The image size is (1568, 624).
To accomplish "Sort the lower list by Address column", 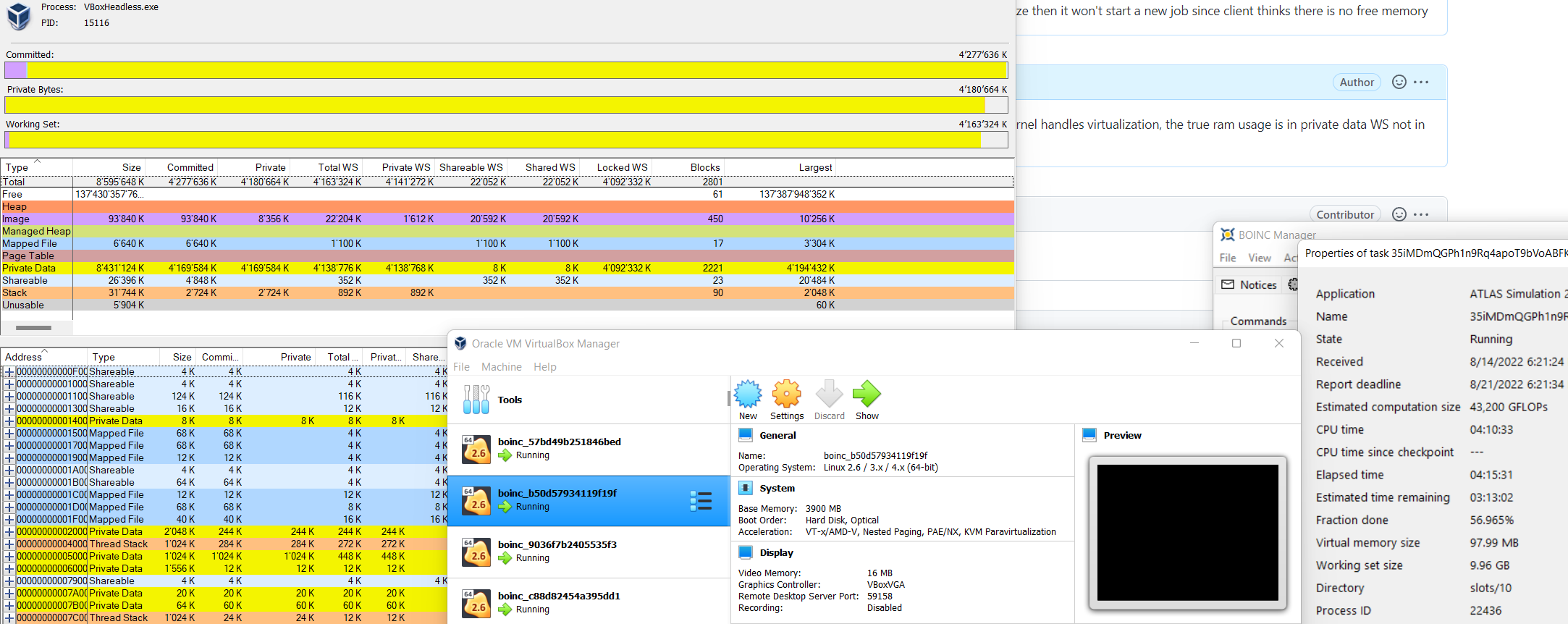I will point(43,357).
